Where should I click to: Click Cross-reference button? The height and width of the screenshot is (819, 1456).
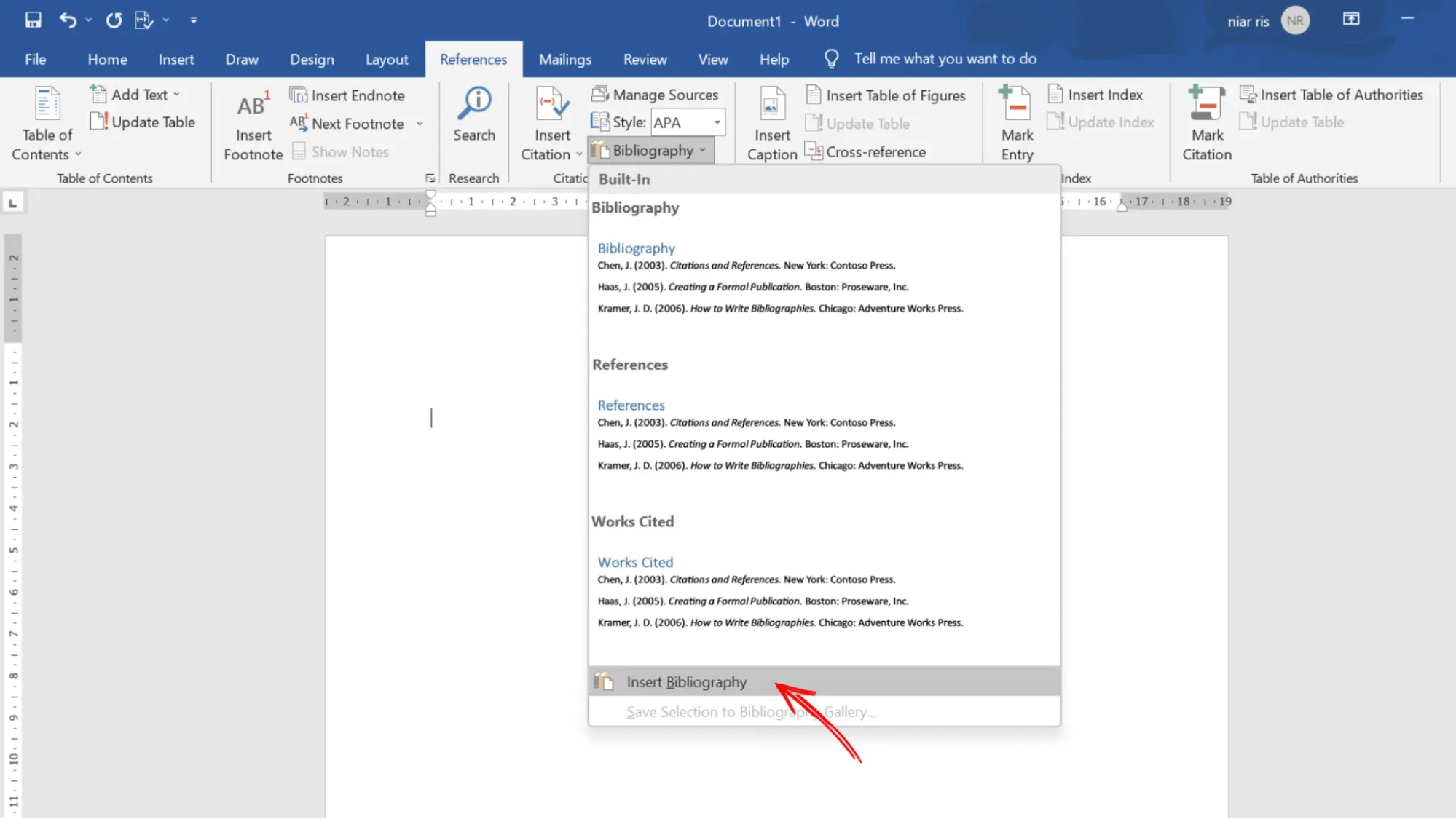(866, 151)
